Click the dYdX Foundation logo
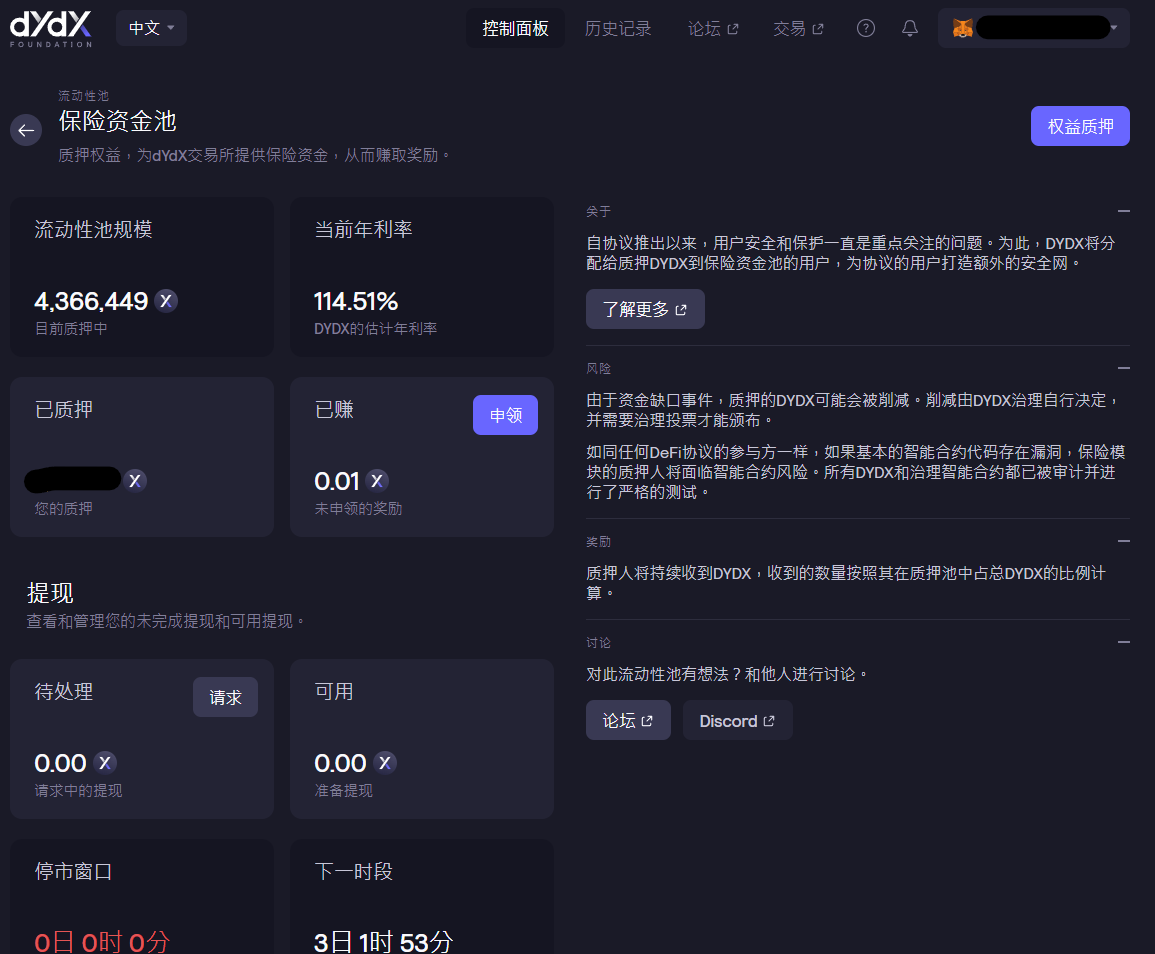Screen dimensions: 1155x954 (51, 29)
